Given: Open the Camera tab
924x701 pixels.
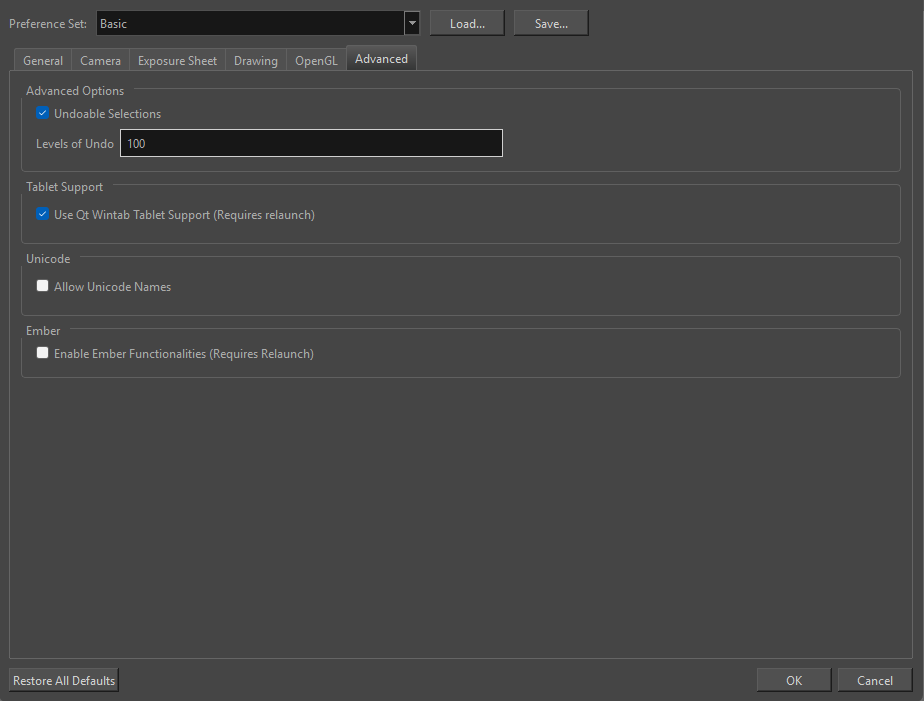Looking at the screenshot, I should click(100, 61).
